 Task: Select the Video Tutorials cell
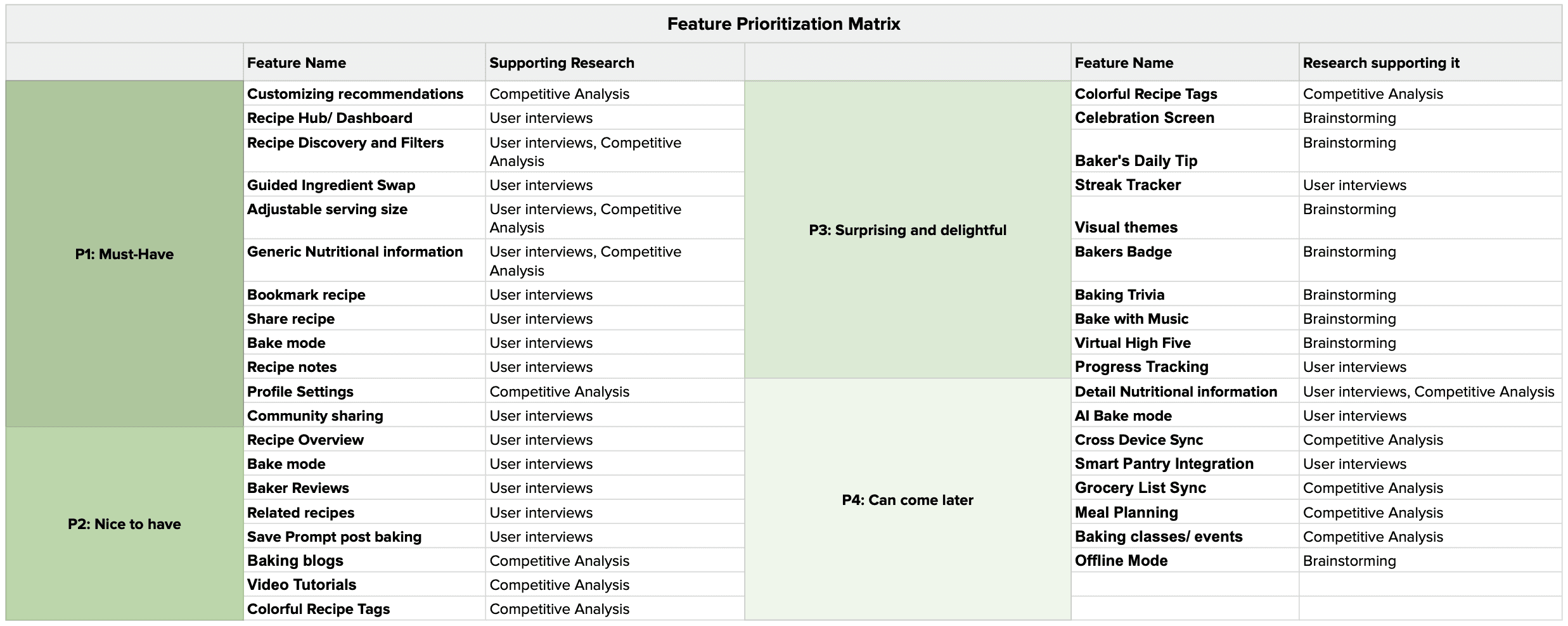302,585
